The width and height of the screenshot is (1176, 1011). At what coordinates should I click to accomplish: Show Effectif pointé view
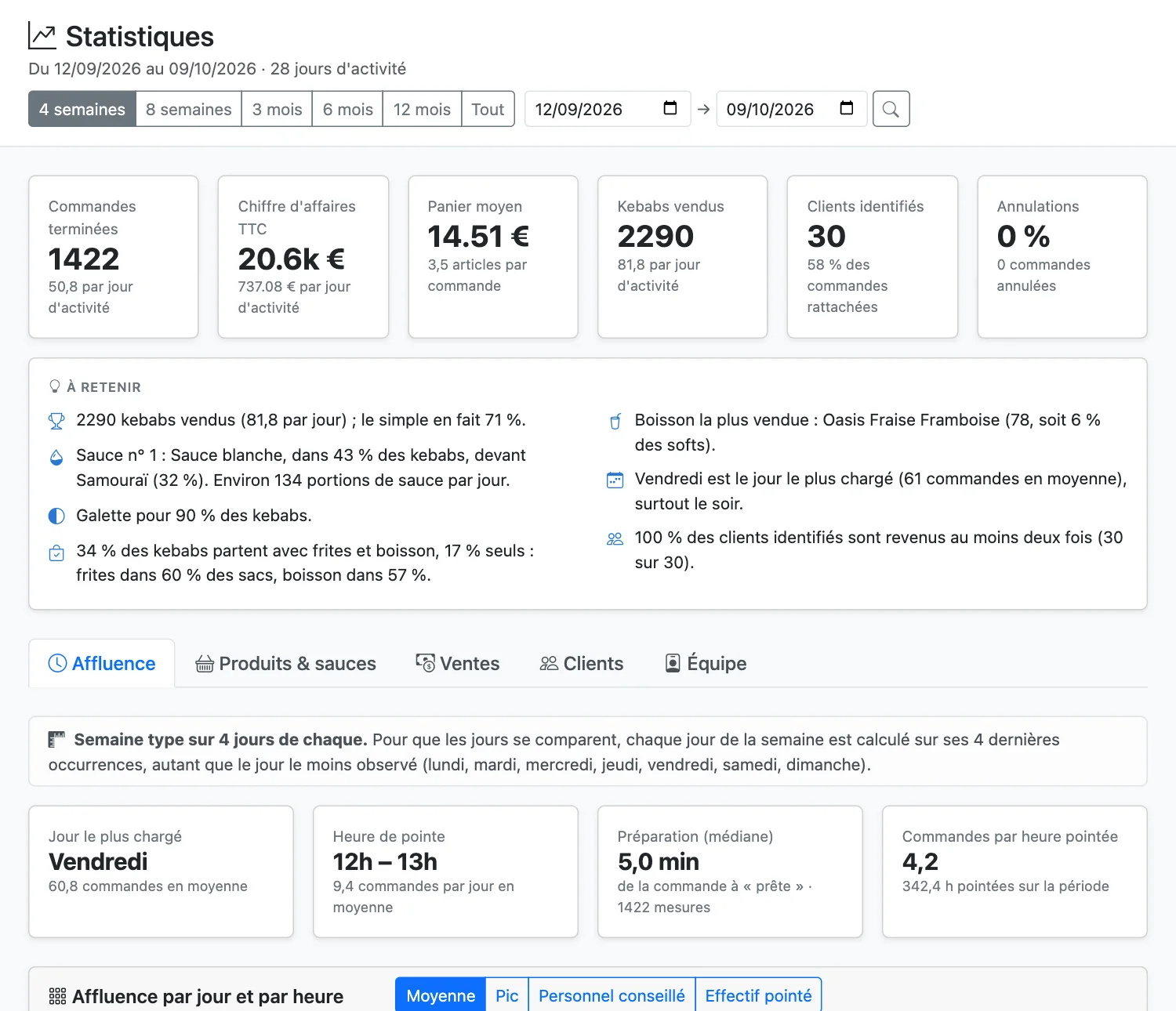click(758, 995)
